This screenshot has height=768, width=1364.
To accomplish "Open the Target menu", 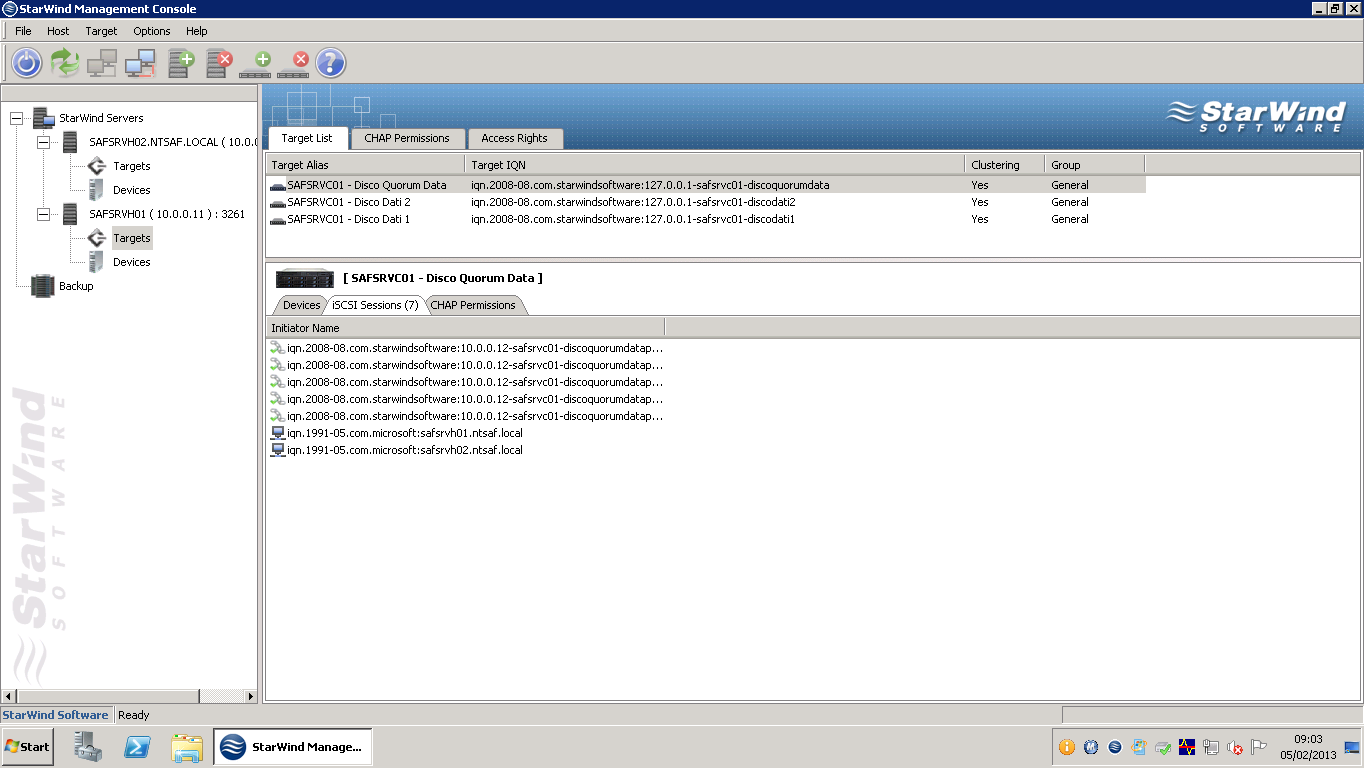I will click(x=101, y=31).
